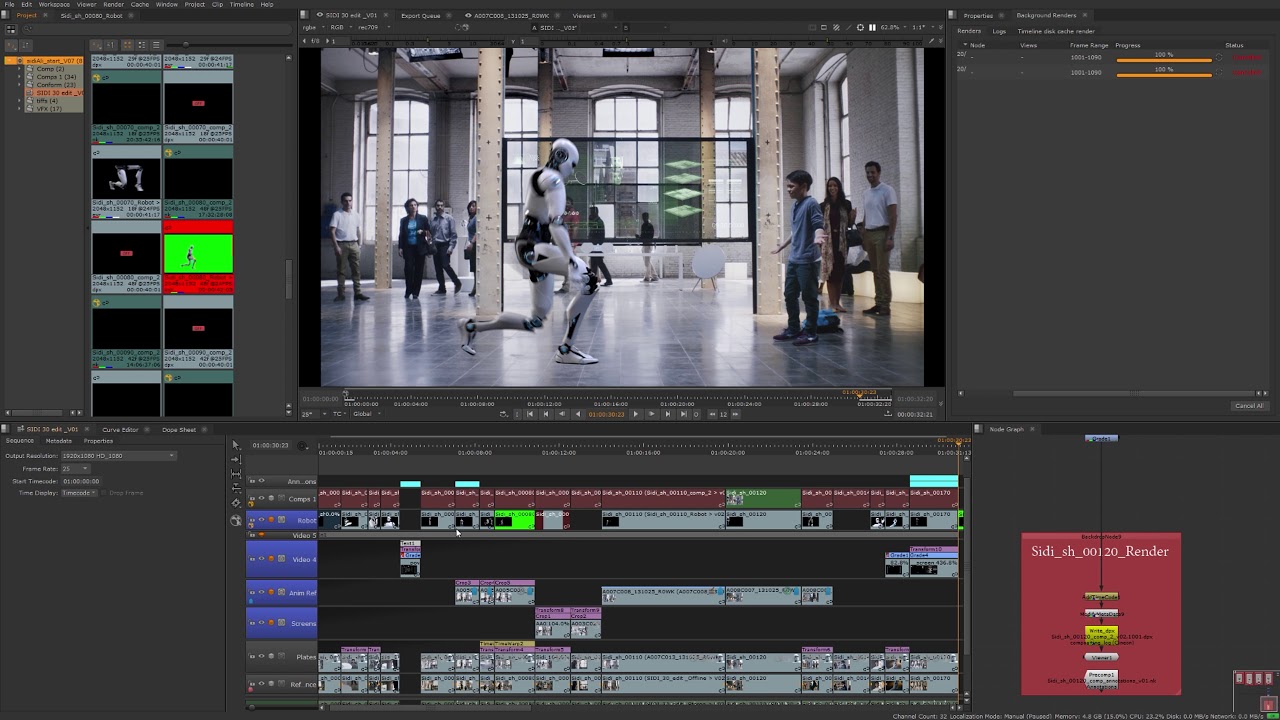1280x720 pixels.
Task: Select the Viewer node in Node Graph
Action: (1101, 657)
